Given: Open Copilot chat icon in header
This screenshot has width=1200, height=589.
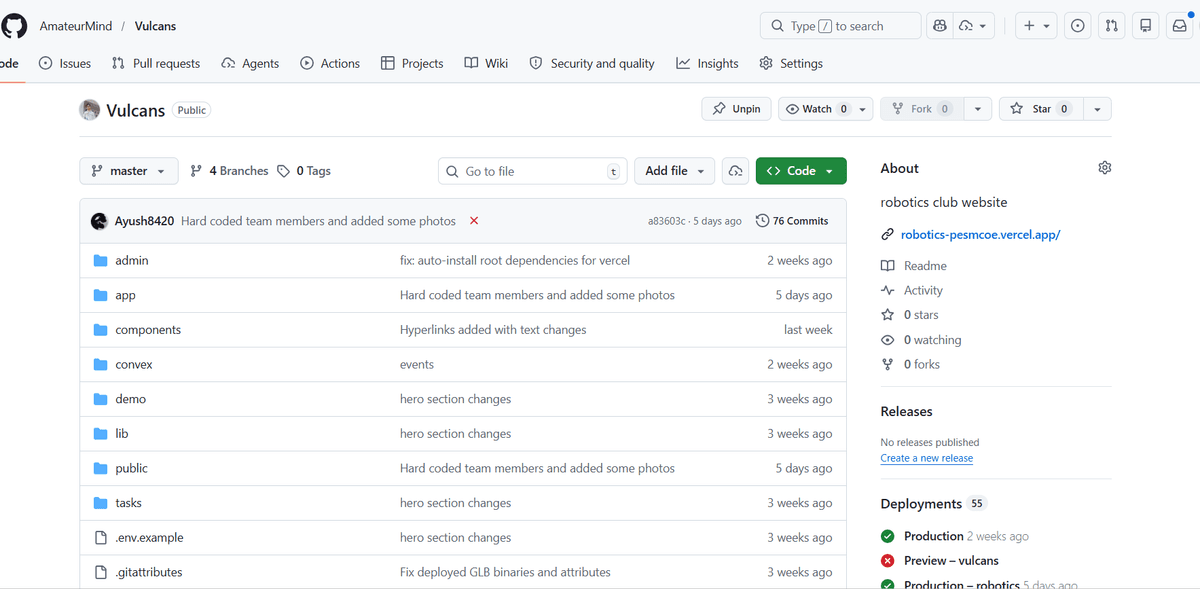Looking at the screenshot, I should [939, 26].
